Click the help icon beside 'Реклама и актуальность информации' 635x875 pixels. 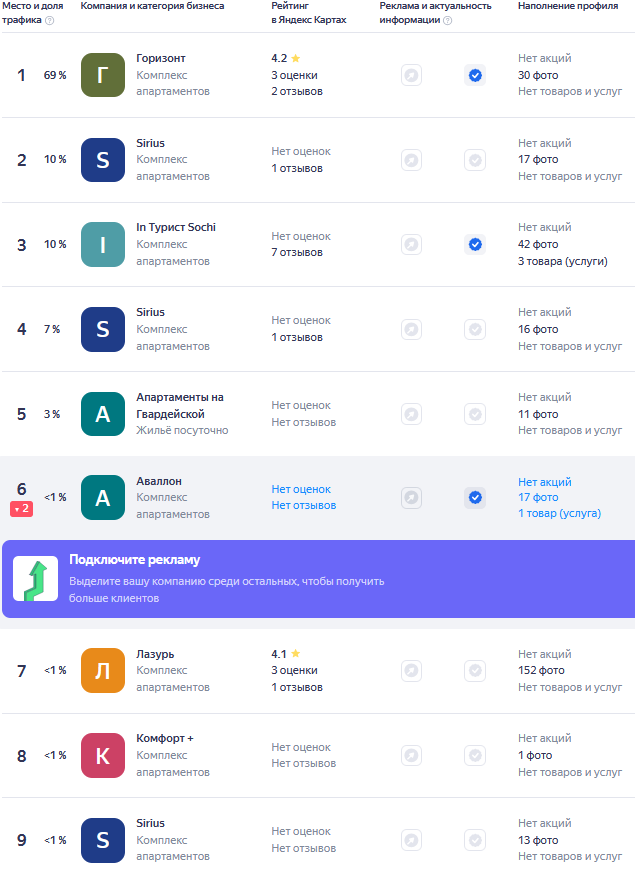448,21
